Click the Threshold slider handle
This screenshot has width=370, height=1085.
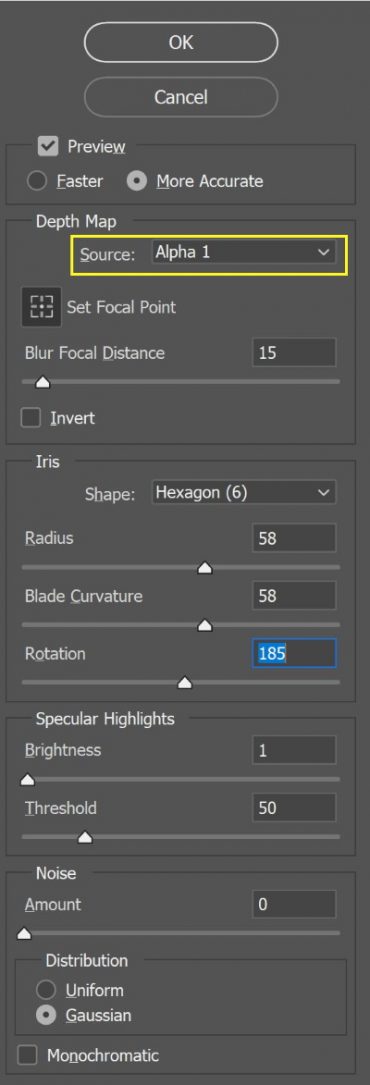85,838
